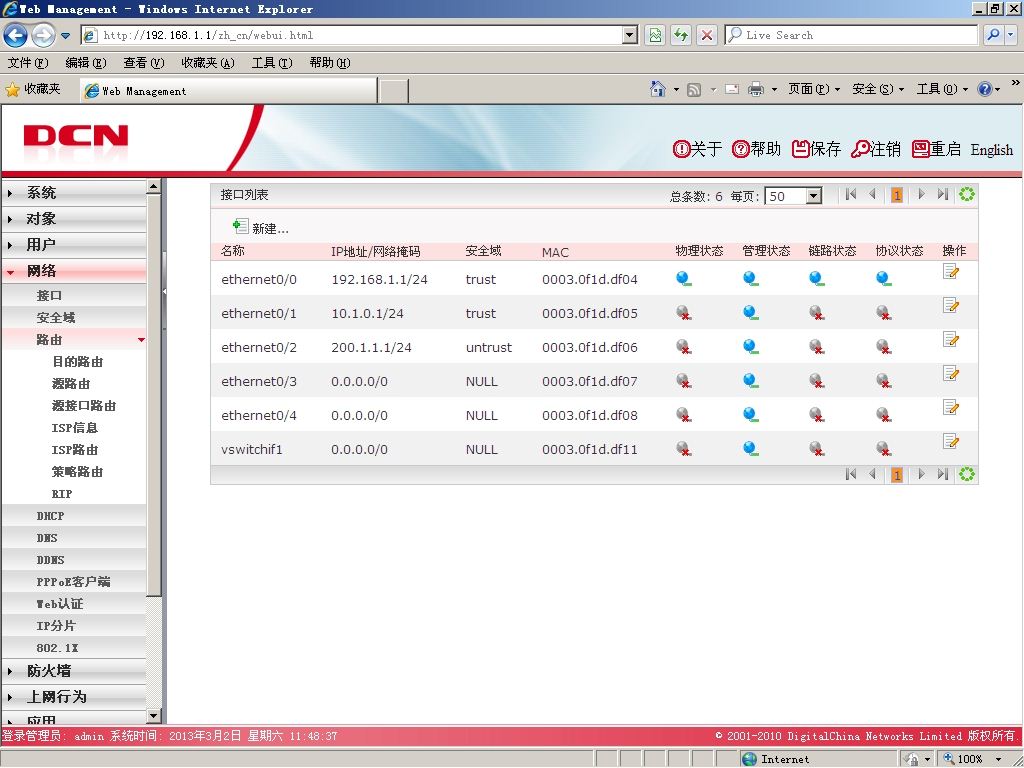Open the 工具(T) menu
The image size is (1024, 768).
coord(272,63)
